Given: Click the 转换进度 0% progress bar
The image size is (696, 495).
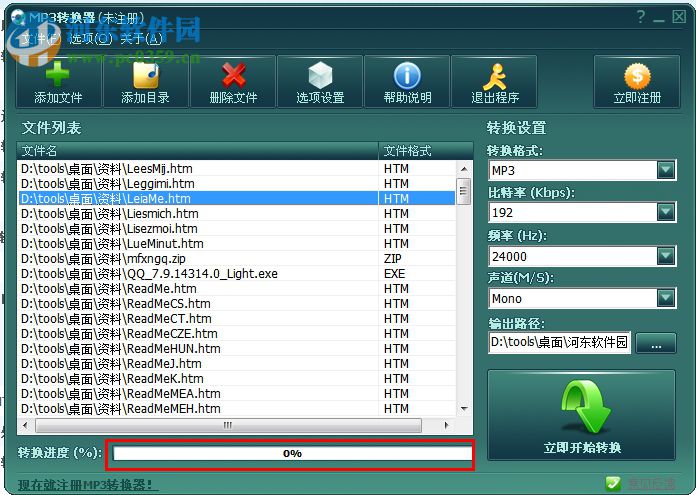Looking at the screenshot, I should (x=292, y=453).
